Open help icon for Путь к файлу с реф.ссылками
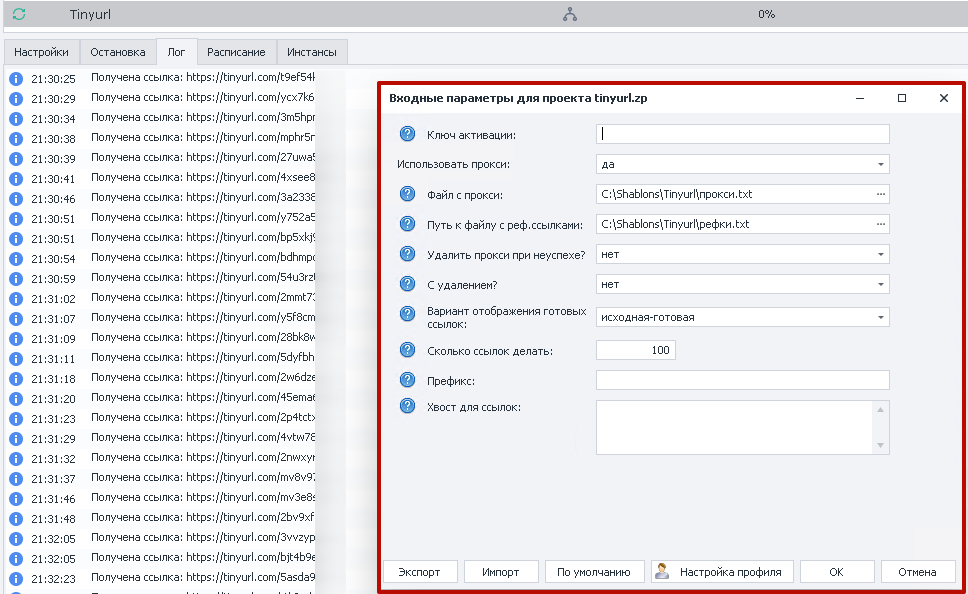 coord(407,224)
